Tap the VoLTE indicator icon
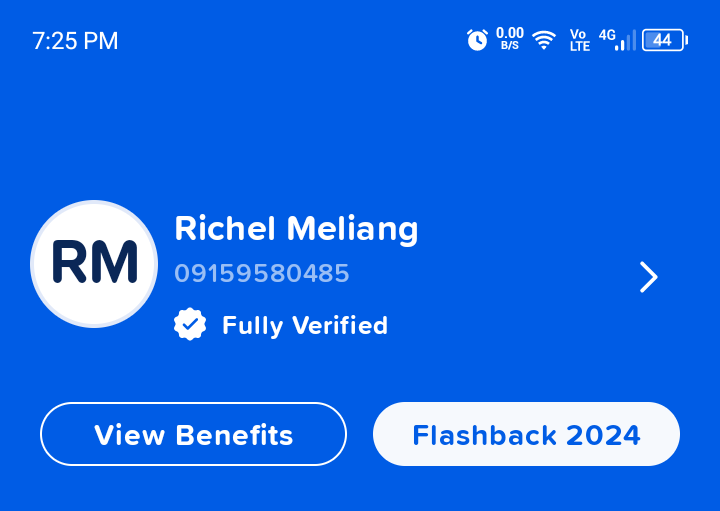Image resolution: width=720 pixels, height=511 pixels. click(x=579, y=40)
